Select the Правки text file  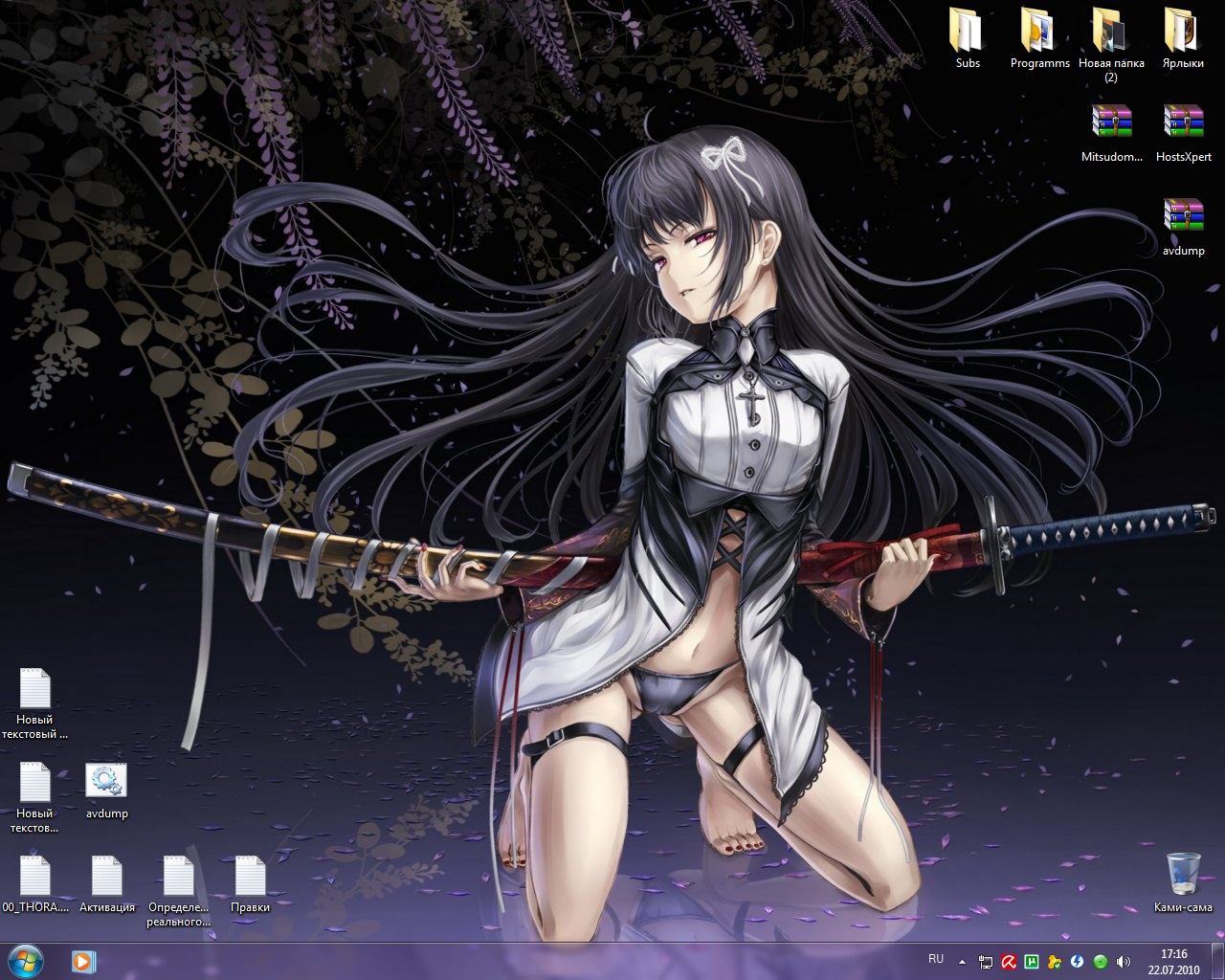250,883
